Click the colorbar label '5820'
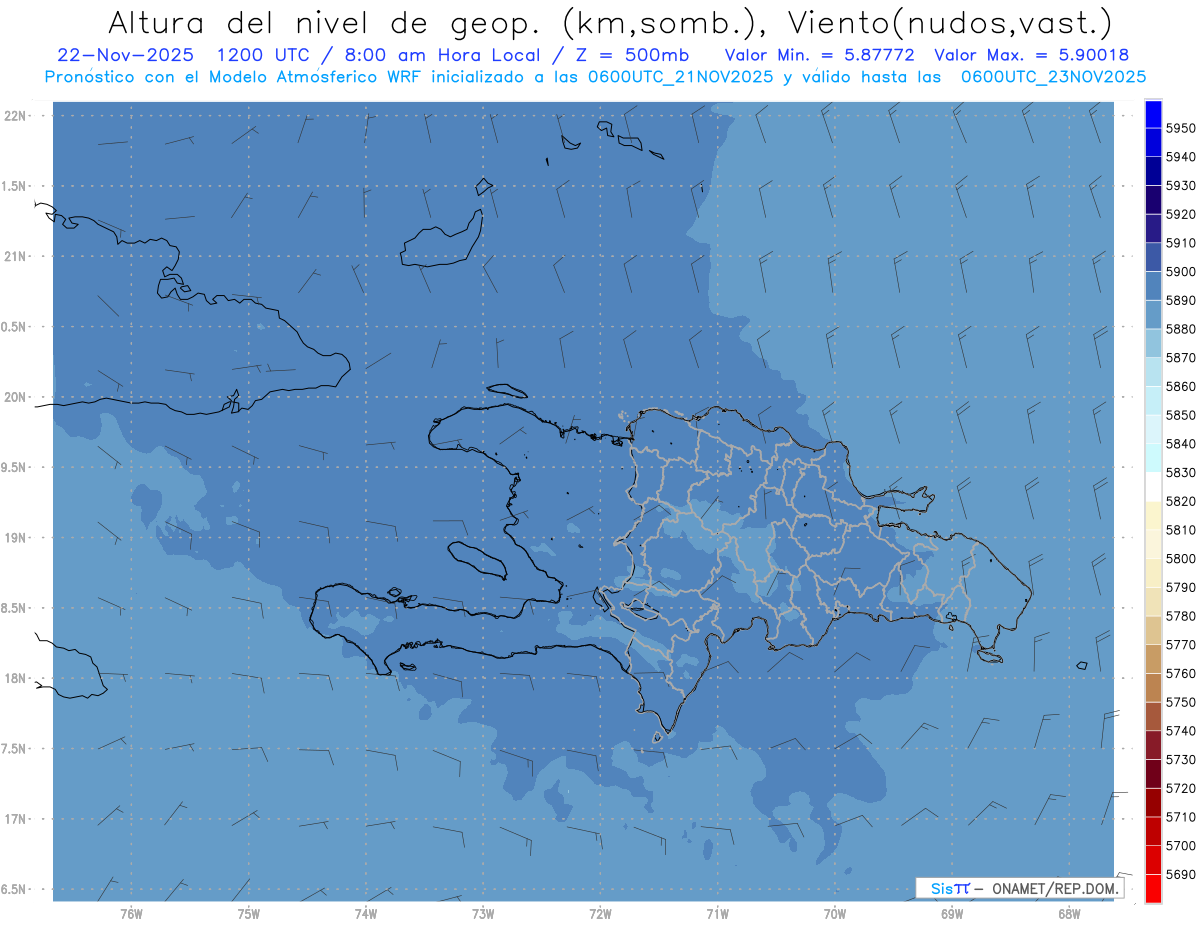Screen dimensions: 1200x927 click(1181, 501)
